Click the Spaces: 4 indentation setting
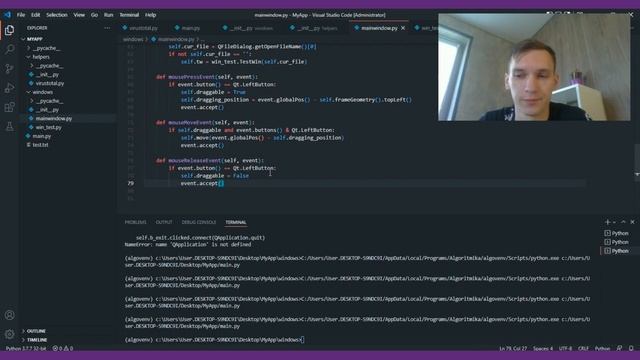Image resolution: width=640 pixels, height=360 pixels. click(x=543, y=349)
